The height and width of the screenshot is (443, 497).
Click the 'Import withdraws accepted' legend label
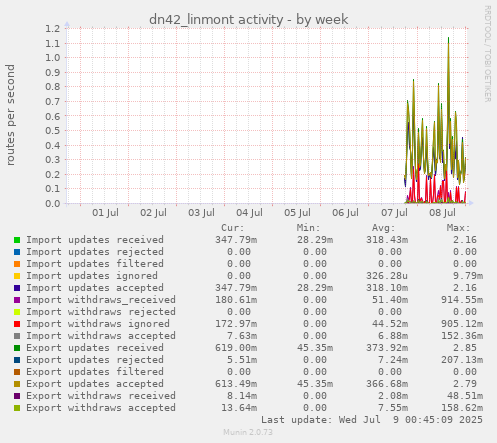[x=101, y=336]
